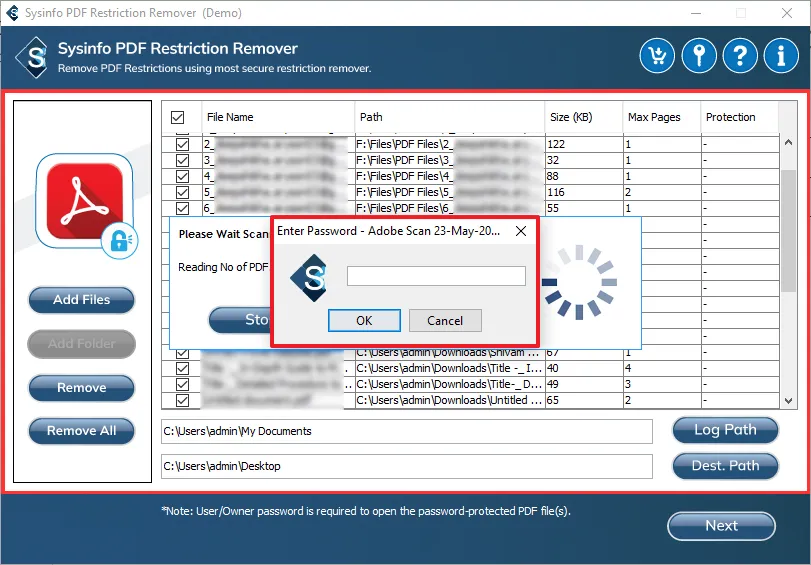Click the log path text field
This screenshot has width=811, height=565.
point(407,432)
